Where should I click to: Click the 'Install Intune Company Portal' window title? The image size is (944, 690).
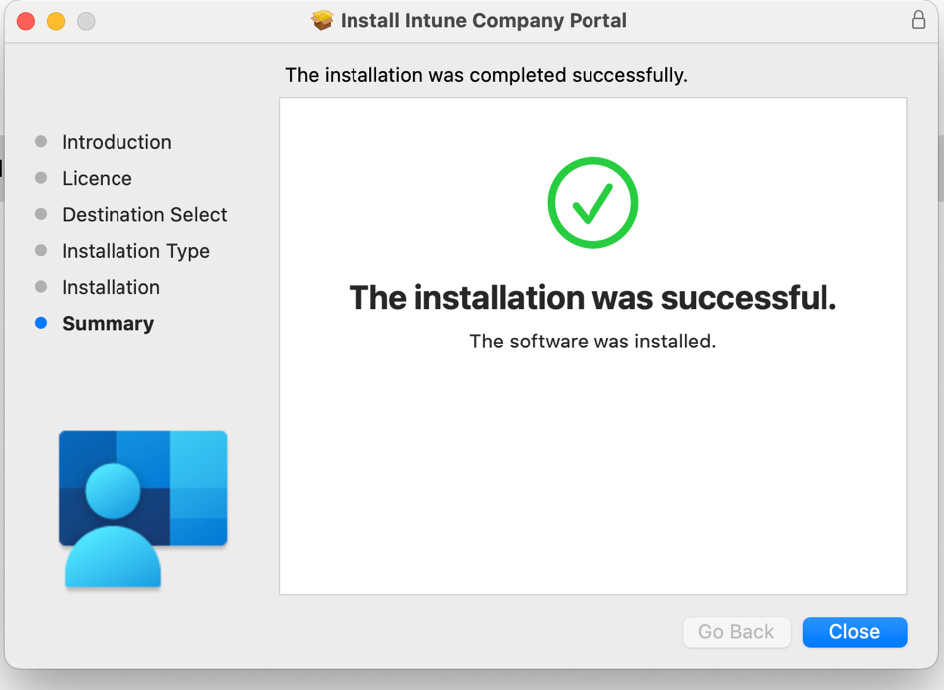click(x=483, y=20)
